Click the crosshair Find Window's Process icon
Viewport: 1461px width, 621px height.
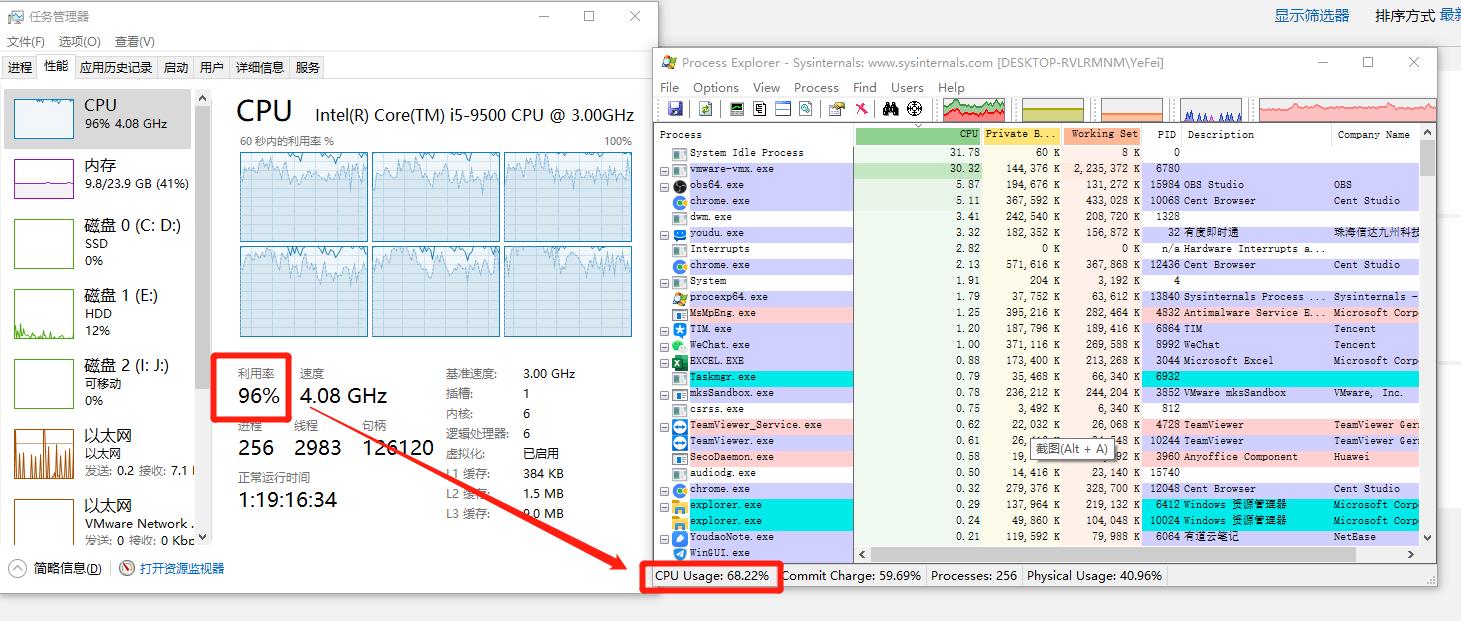tap(914, 109)
